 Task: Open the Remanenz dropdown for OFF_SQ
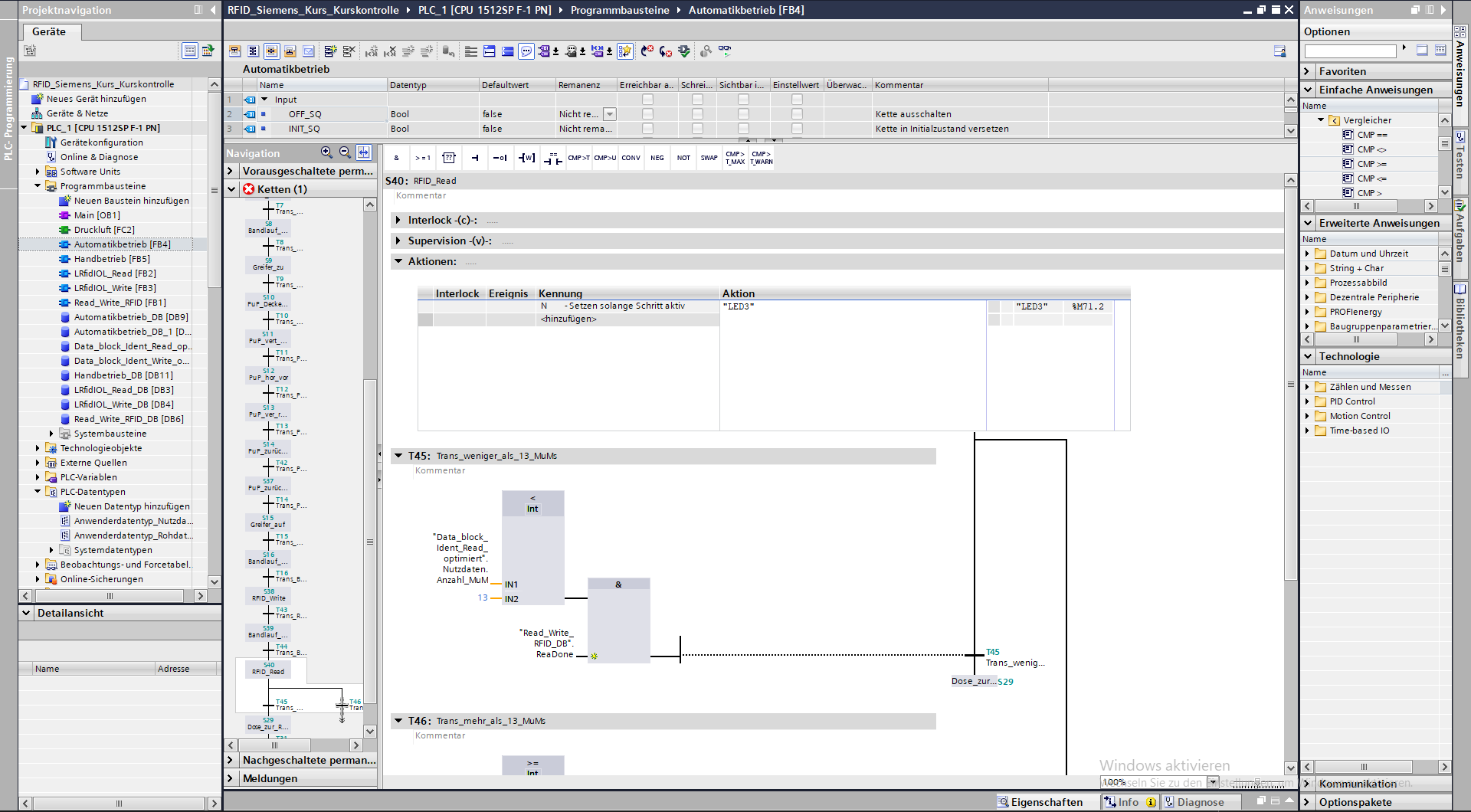coord(610,114)
